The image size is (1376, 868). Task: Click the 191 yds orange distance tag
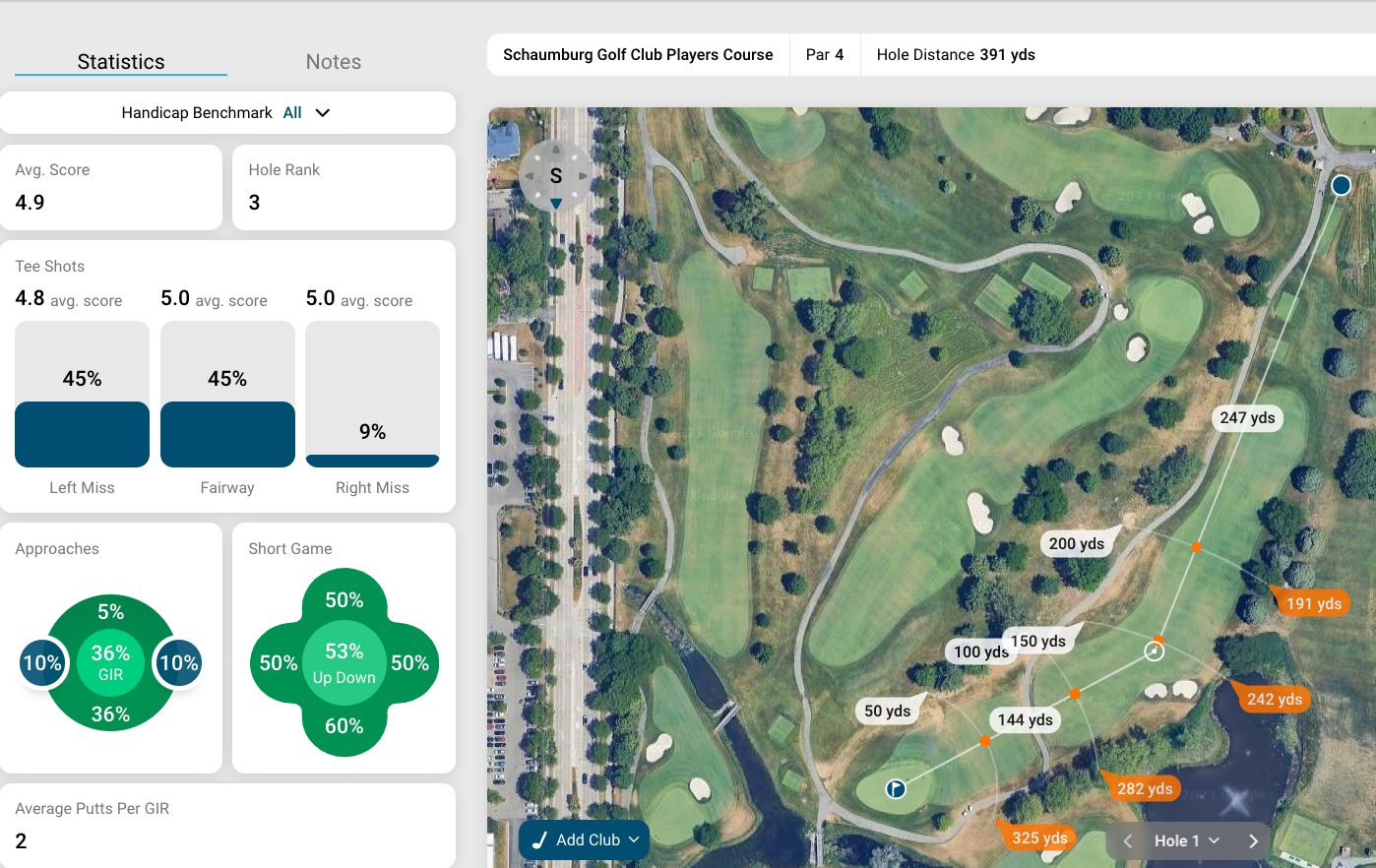pyautogui.click(x=1314, y=603)
